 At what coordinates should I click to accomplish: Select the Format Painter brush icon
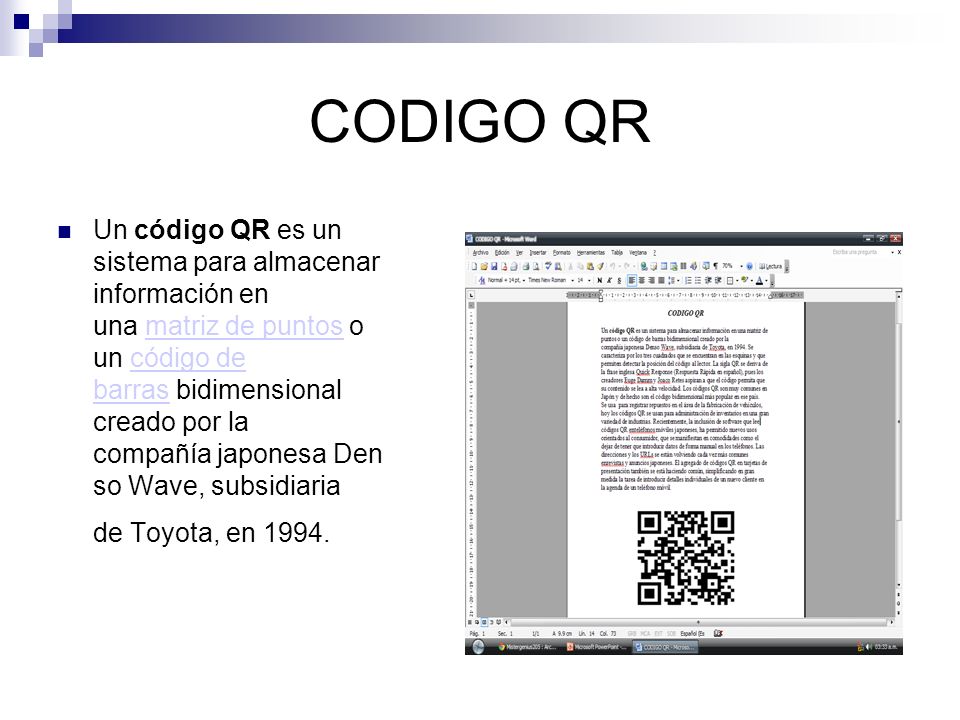pos(600,266)
